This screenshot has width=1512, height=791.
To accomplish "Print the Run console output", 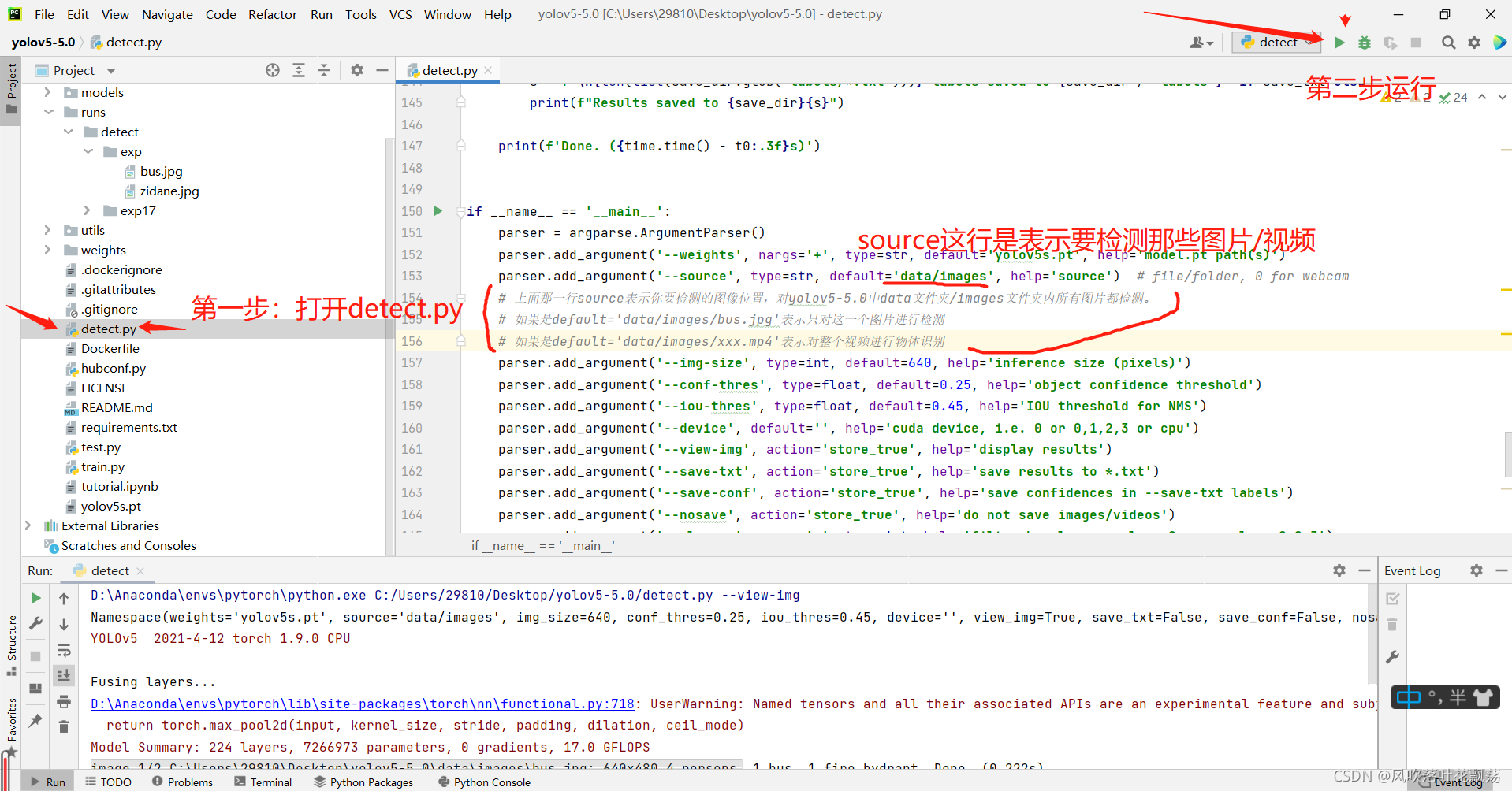I will click(x=64, y=701).
